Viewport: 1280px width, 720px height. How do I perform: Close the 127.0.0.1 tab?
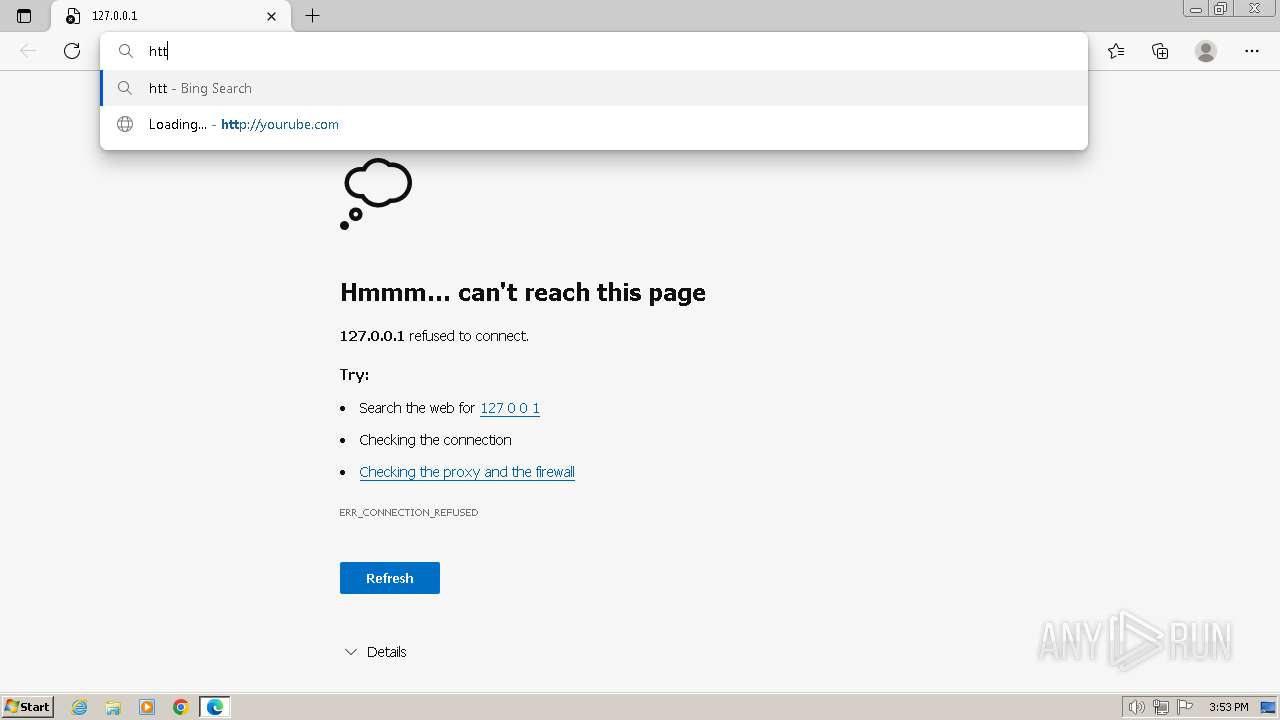[x=271, y=16]
